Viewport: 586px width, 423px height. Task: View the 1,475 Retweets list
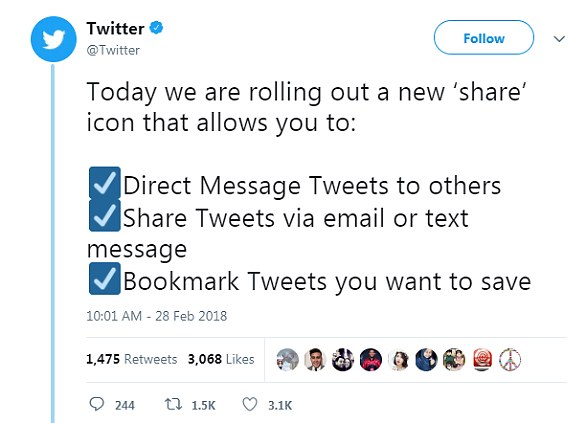[132, 359]
